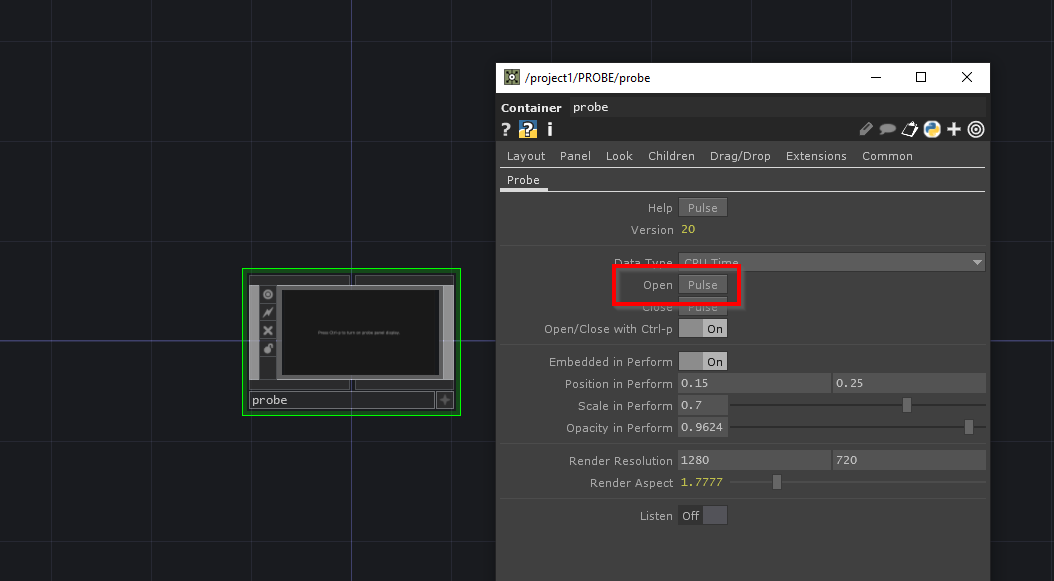
Task: Close the /project1/PROBE/probe window
Action: click(x=967, y=77)
